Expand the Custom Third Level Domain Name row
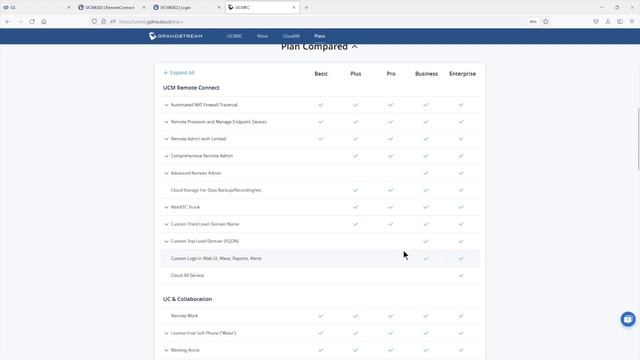 pyautogui.click(x=166, y=224)
